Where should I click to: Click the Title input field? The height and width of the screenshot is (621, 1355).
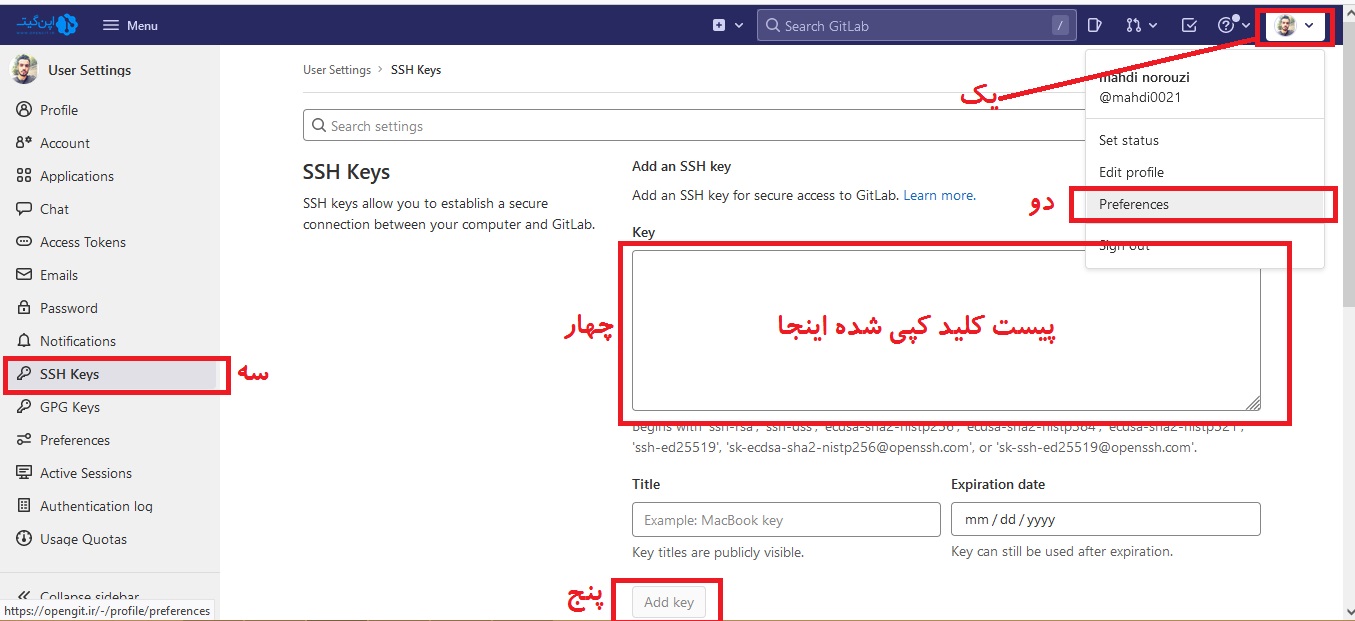(x=786, y=520)
